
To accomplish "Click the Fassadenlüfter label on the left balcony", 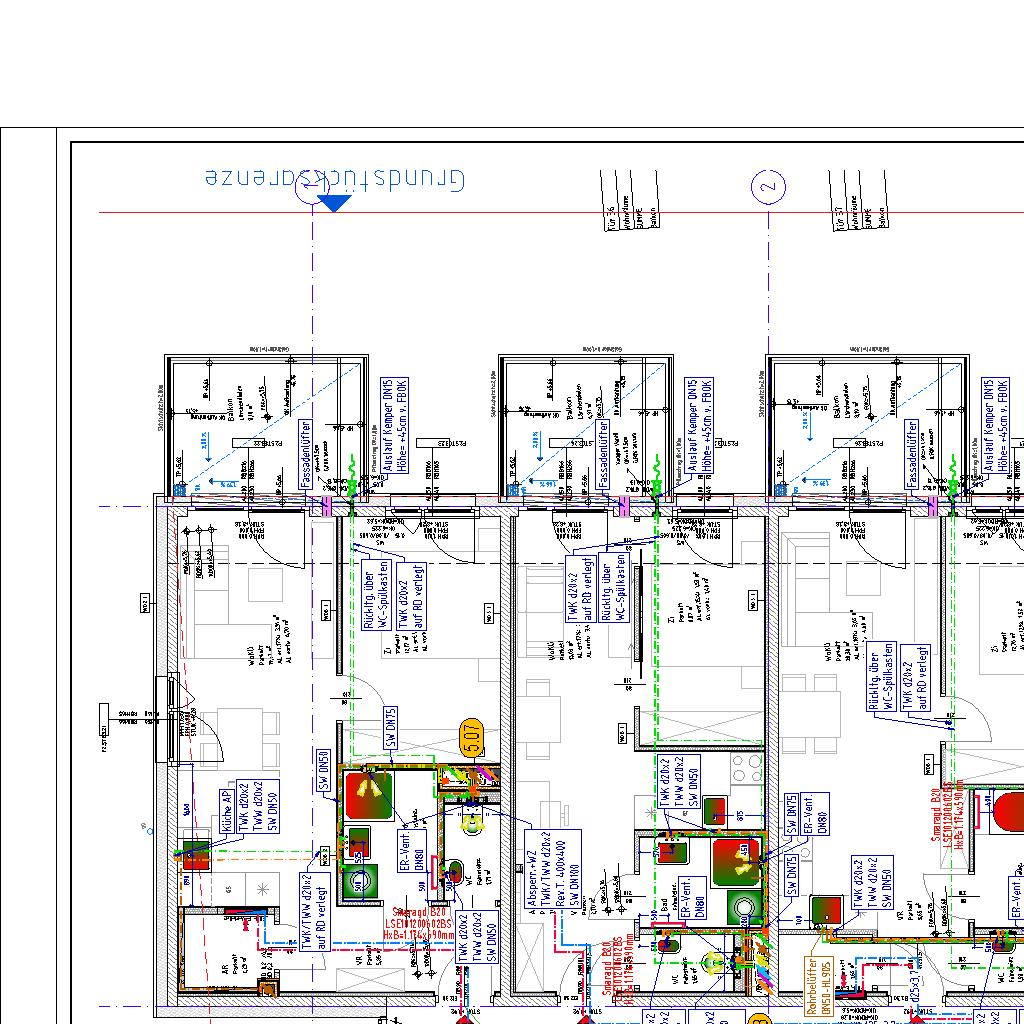I will pos(305,454).
